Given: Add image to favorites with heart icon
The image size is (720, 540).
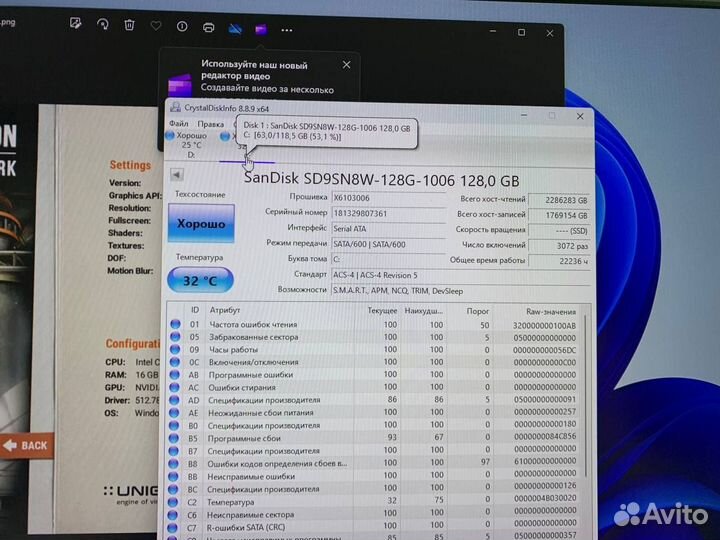Looking at the screenshot, I should 156,26.
